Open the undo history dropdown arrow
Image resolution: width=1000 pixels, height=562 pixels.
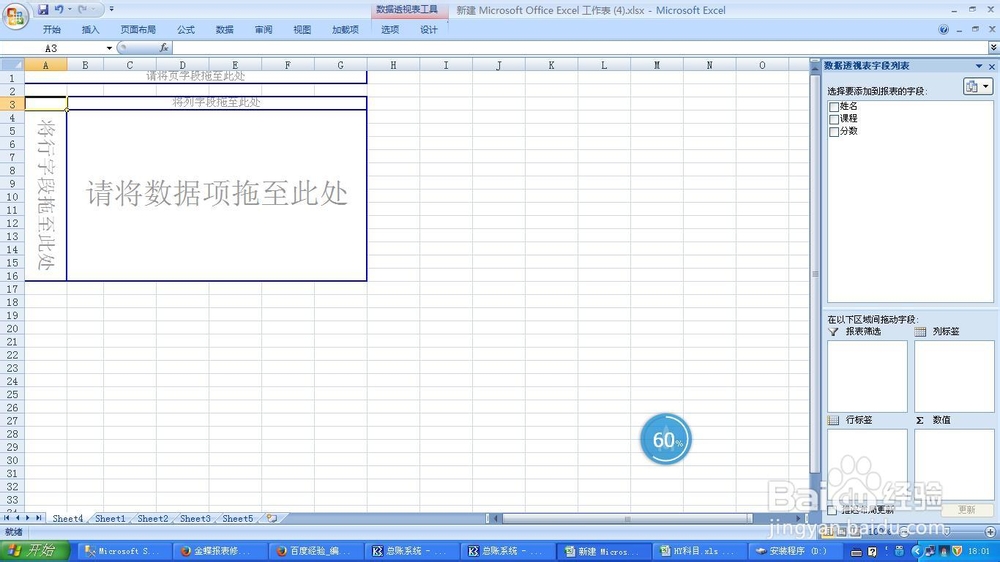70,10
